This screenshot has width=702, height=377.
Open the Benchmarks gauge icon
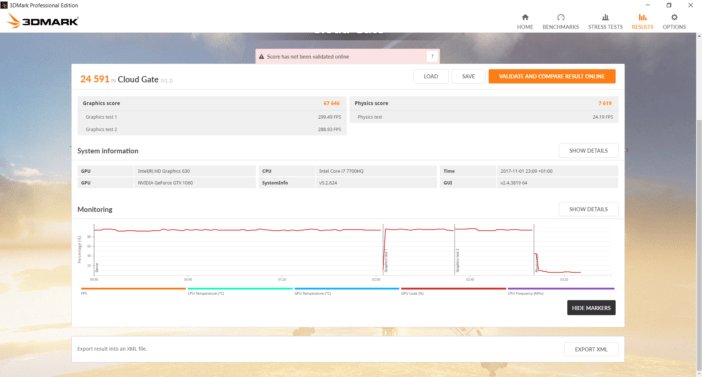561,17
